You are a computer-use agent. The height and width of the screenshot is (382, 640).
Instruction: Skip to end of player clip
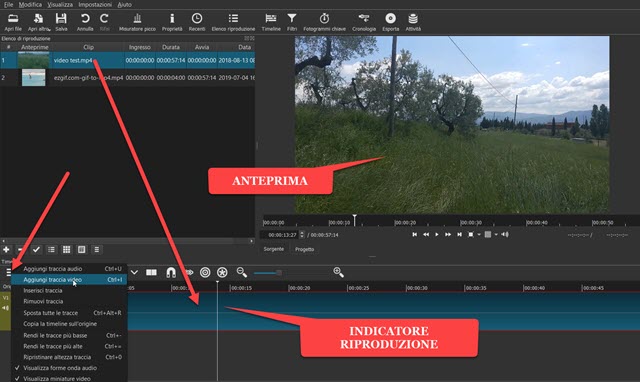click(459, 234)
